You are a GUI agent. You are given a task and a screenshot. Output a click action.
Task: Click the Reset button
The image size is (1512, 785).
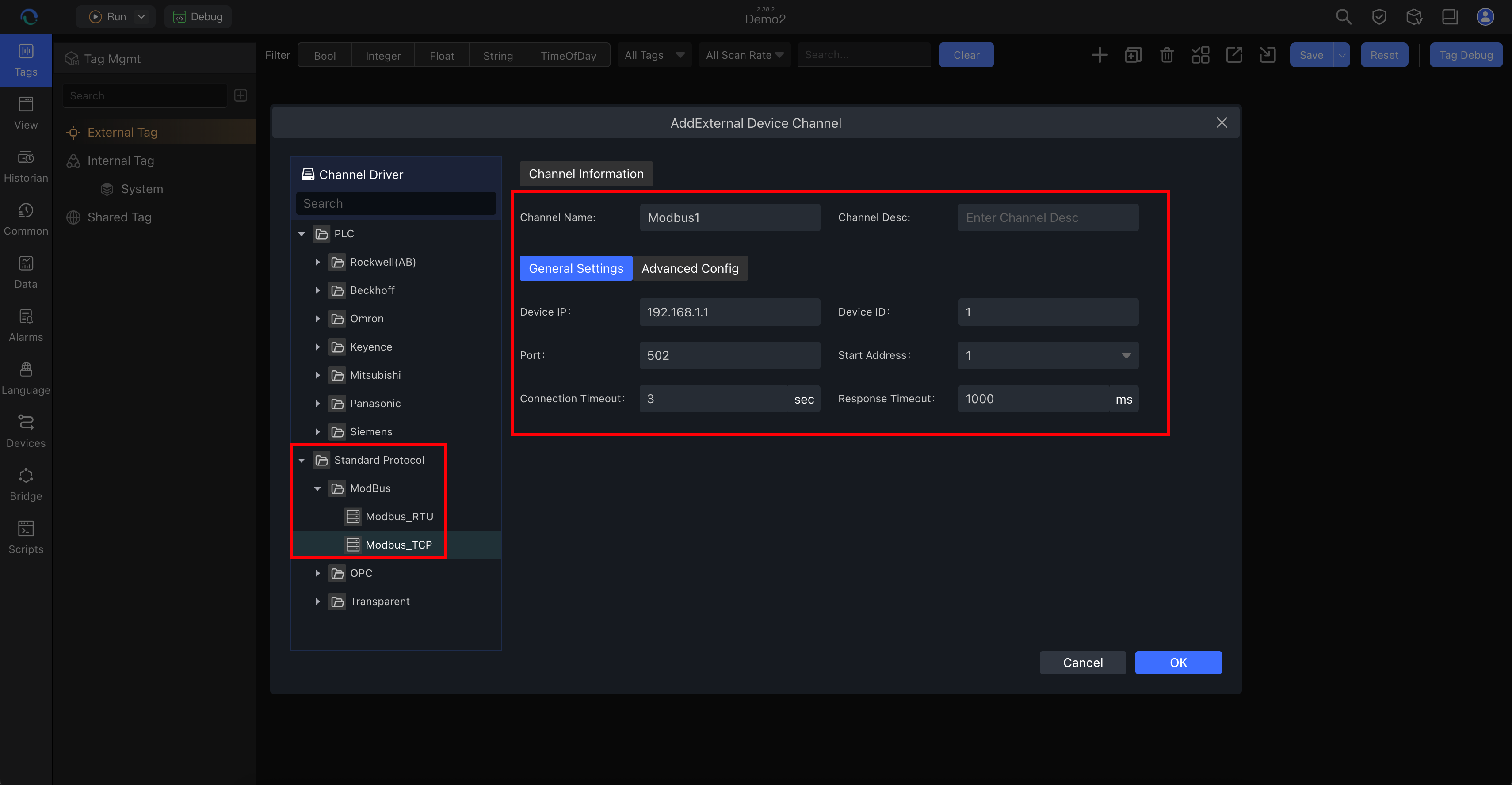pos(1384,55)
